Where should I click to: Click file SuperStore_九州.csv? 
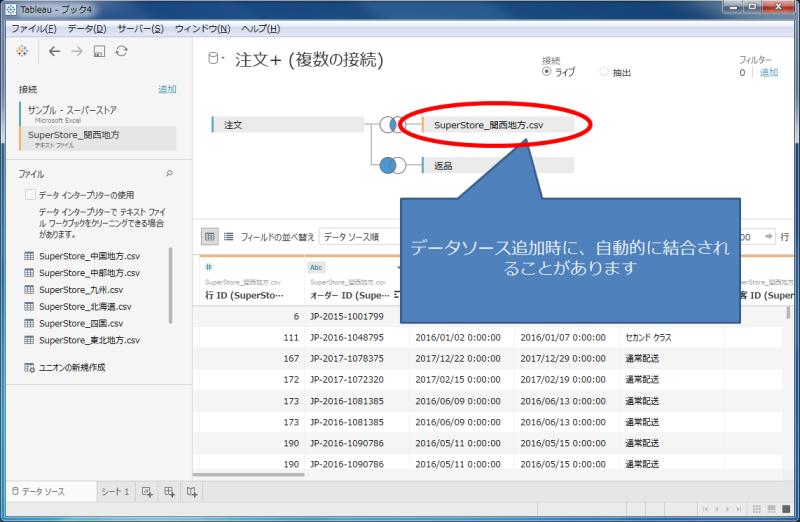[81, 290]
